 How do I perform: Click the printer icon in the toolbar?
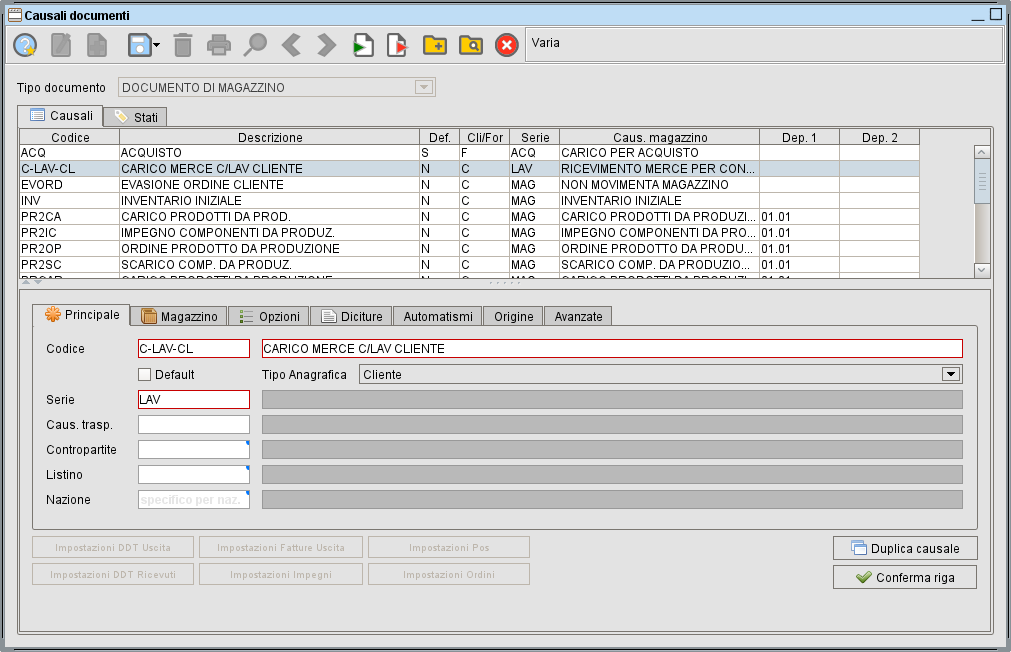tap(219, 45)
